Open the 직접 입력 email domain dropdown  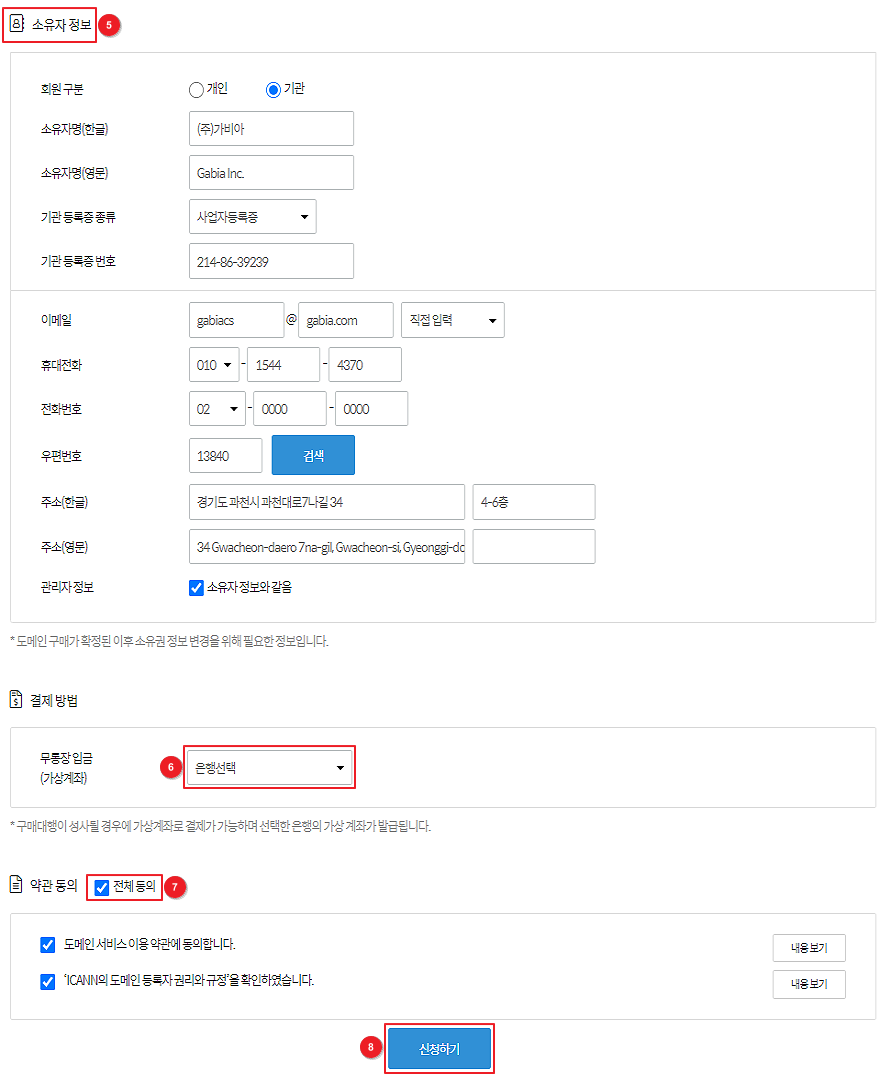coord(452,320)
